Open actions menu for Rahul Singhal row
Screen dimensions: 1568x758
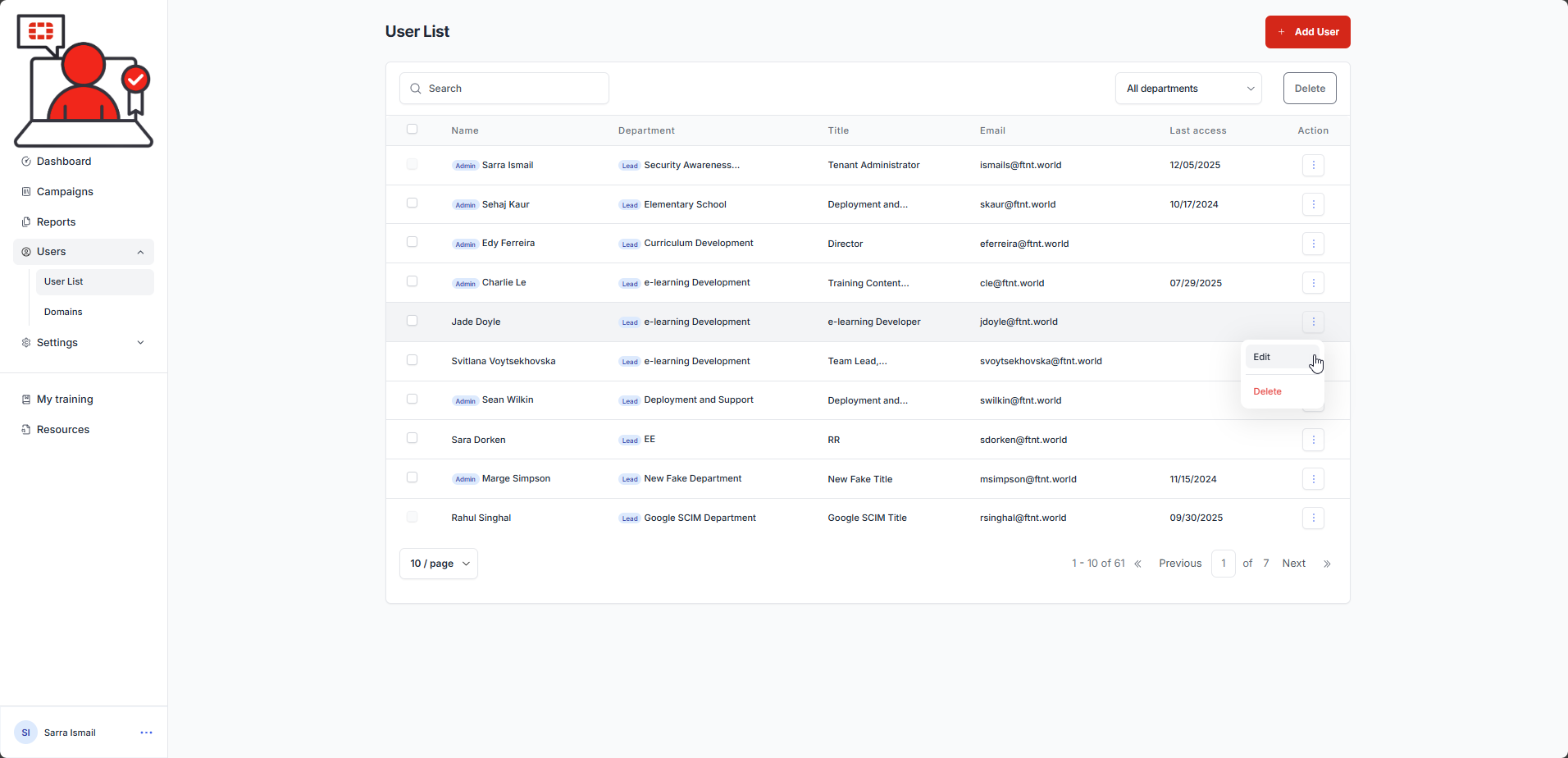[x=1313, y=518]
